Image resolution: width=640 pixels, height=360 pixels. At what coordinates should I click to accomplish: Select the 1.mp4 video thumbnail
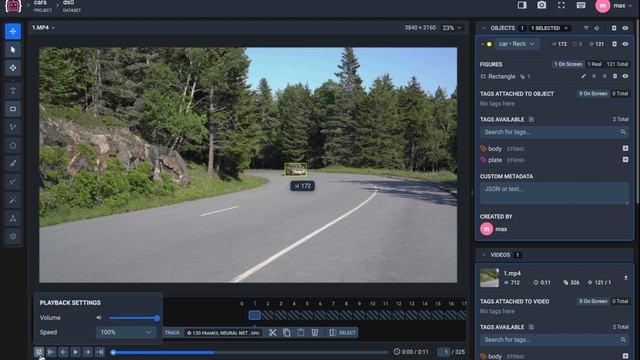click(x=489, y=278)
